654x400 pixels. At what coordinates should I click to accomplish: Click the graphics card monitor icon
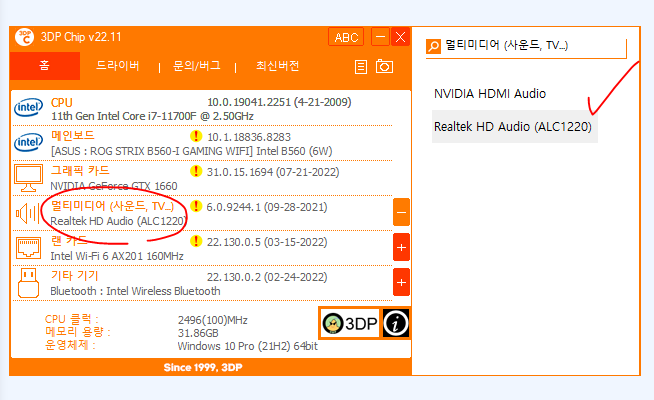28,178
